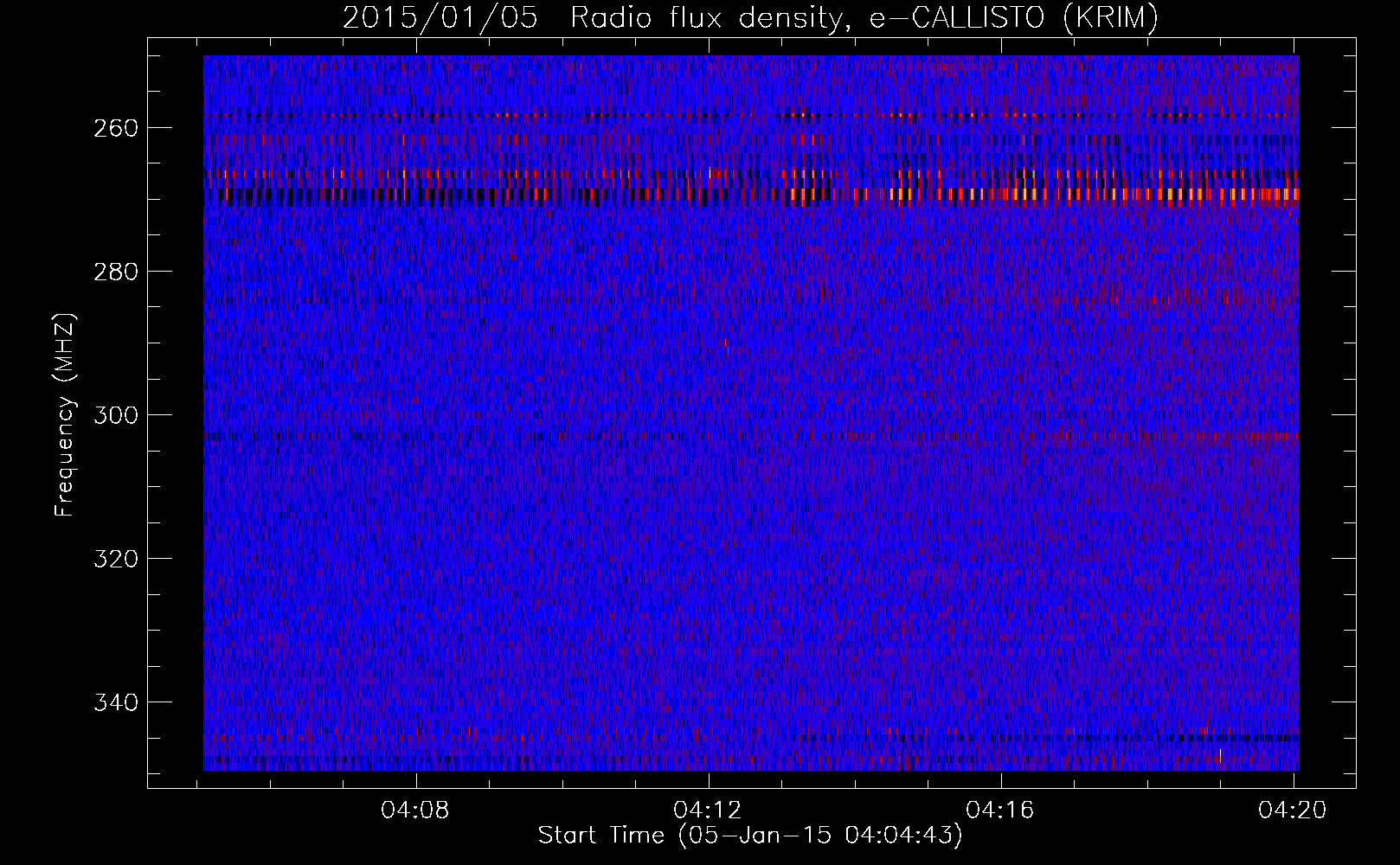Click the 320 frequency tick label
Image resolution: width=1400 pixels, height=865 pixels.
pos(116,559)
